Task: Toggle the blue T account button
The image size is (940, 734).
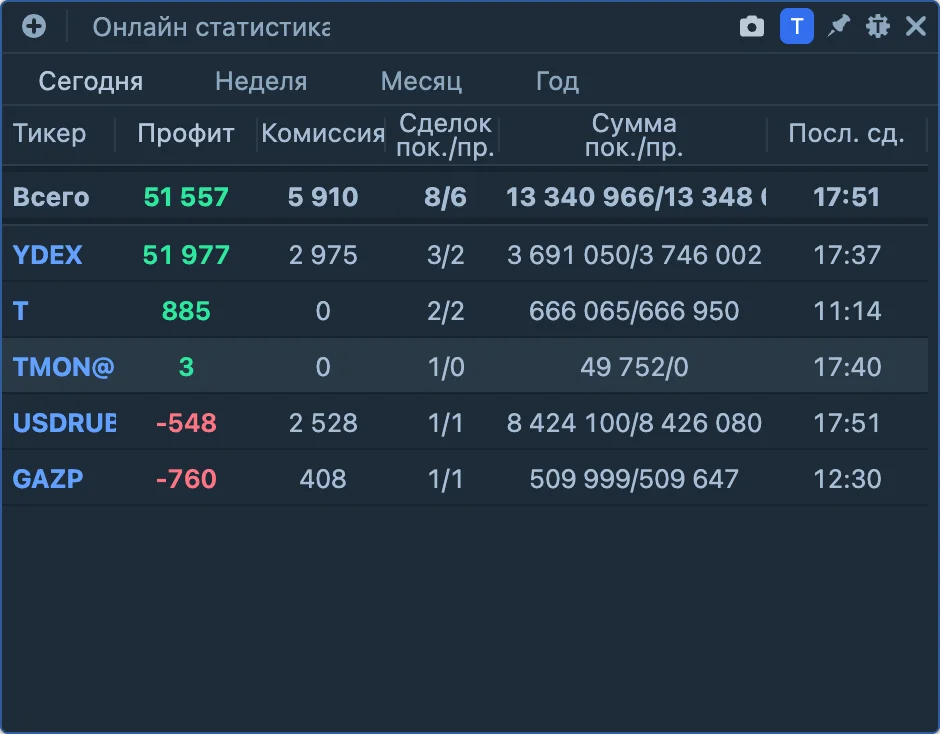Action: pyautogui.click(x=797, y=27)
